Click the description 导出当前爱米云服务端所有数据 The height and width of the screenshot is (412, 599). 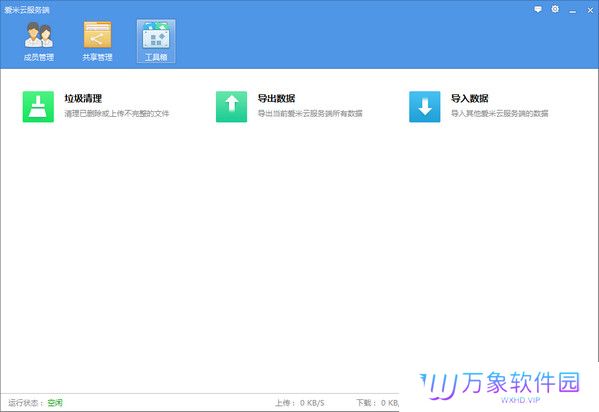[310, 114]
